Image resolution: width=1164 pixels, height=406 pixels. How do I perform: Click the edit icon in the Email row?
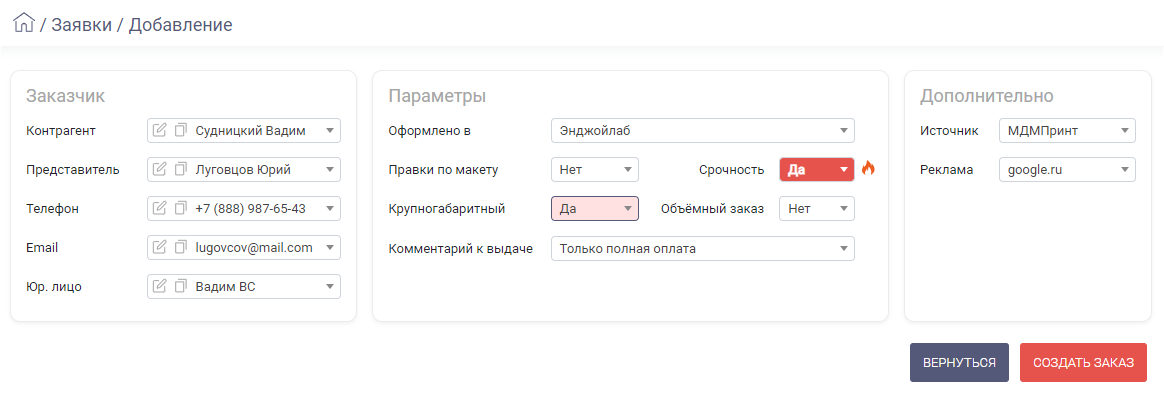click(x=159, y=248)
